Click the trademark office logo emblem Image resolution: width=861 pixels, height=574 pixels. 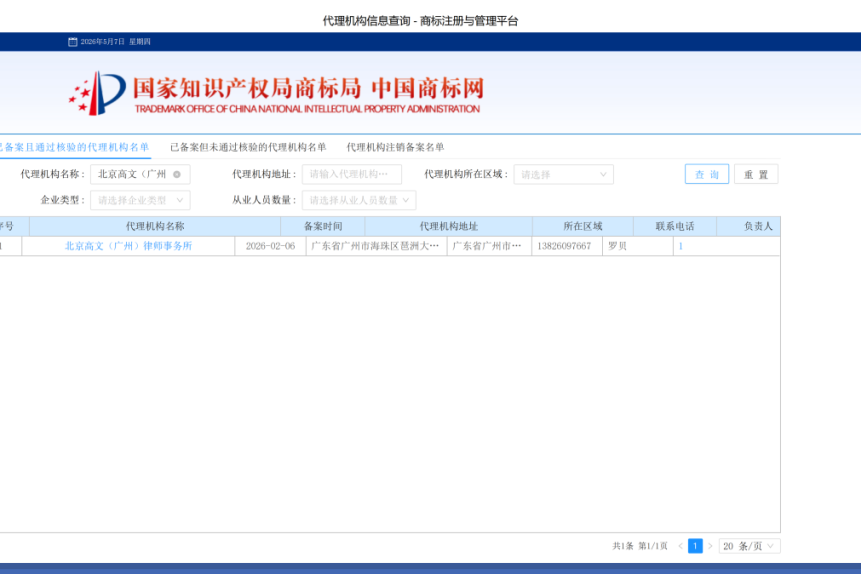tap(97, 93)
